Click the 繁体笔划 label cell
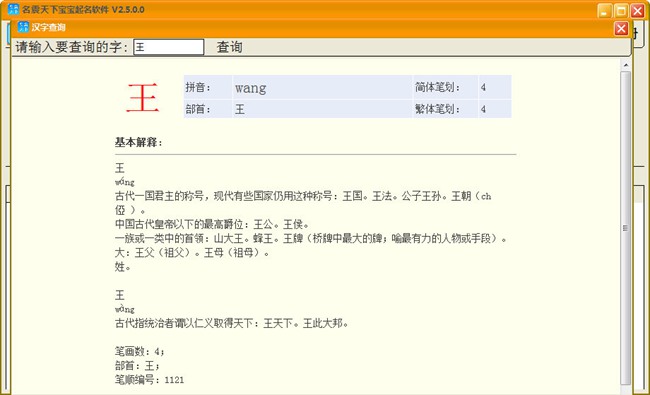Image resolution: width=650 pixels, height=395 pixels. (x=445, y=109)
